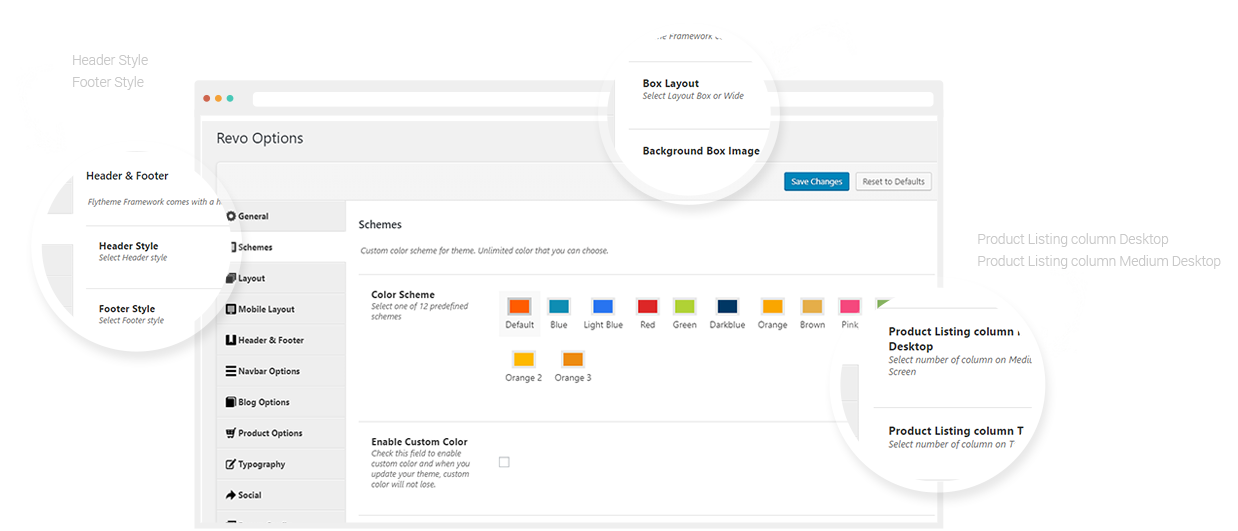Click the 'Enable Custom Color' label
Image resolution: width=1238 pixels, height=531 pixels.
point(419,442)
